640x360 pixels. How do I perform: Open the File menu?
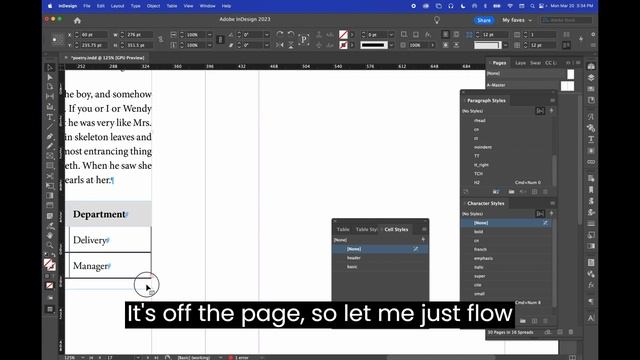[87, 6]
